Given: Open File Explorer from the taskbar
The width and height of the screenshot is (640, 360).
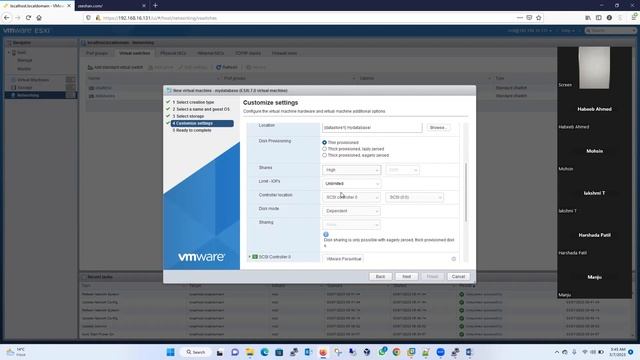Looking at the screenshot, I should click(x=249, y=352).
